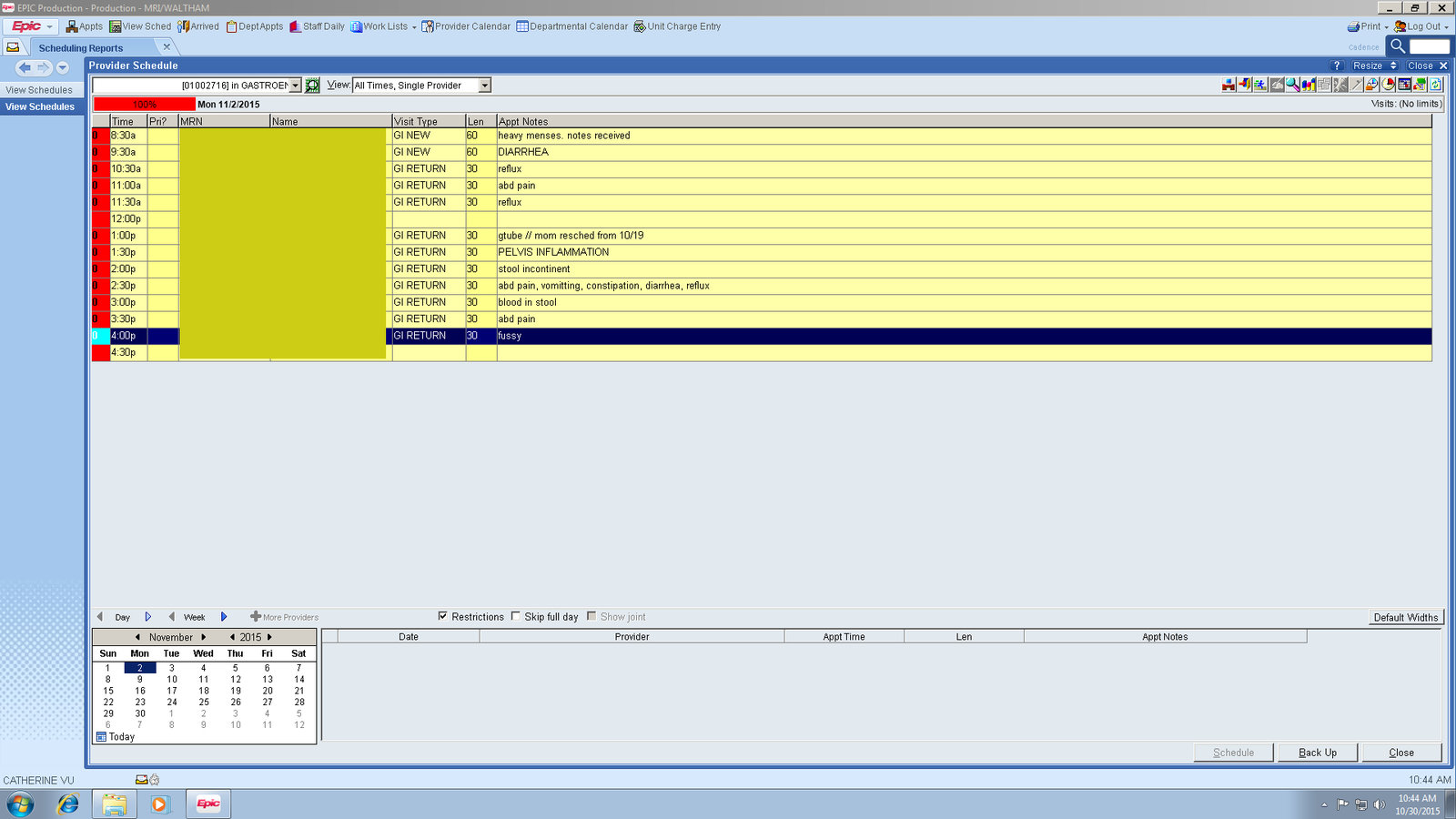Image resolution: width=1456 pixels, height=819 pixels.
Task: Advance one week with the Week right arrow
Action: [224, 617]
